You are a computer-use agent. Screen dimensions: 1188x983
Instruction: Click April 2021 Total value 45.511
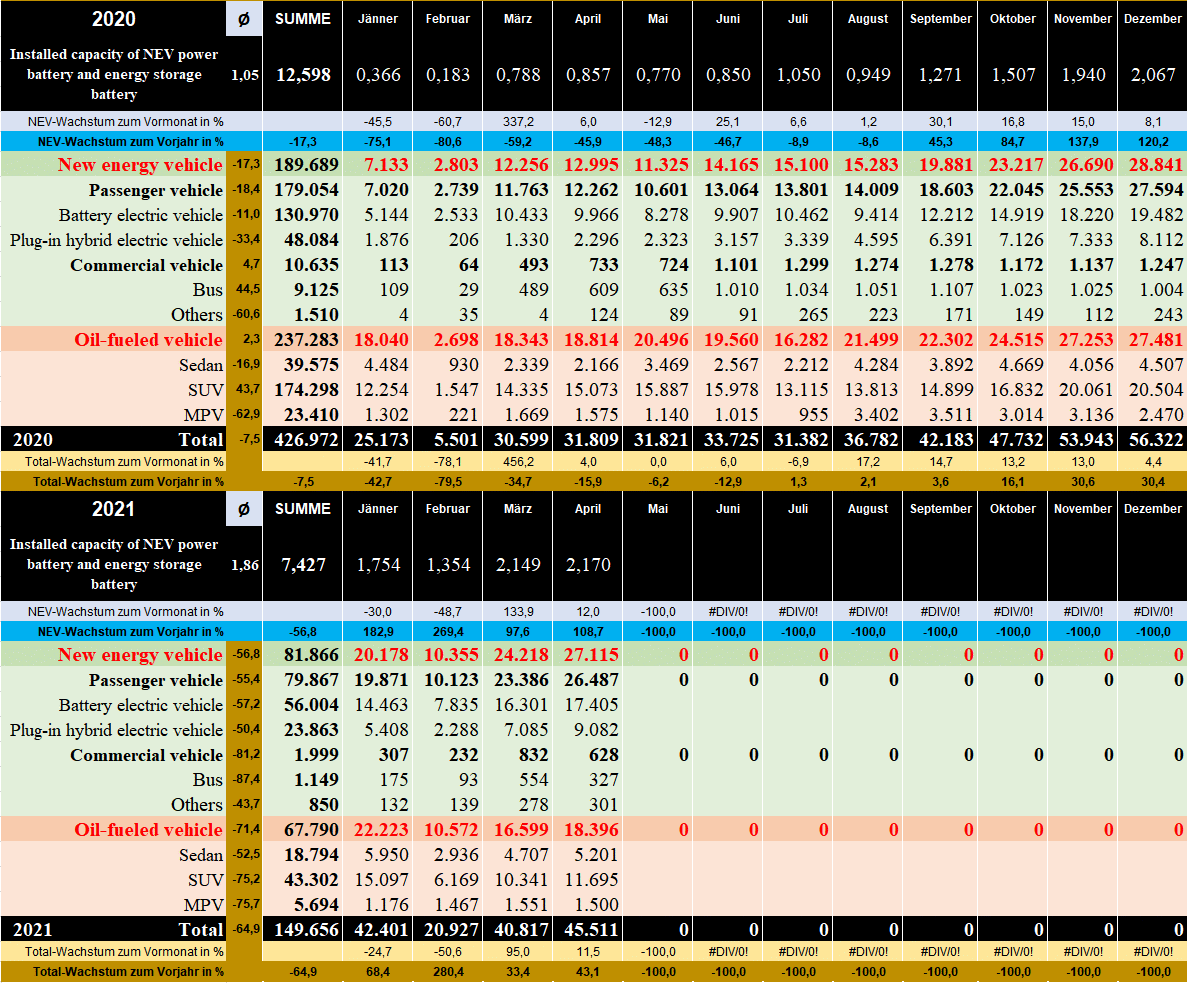pos(588,930)
